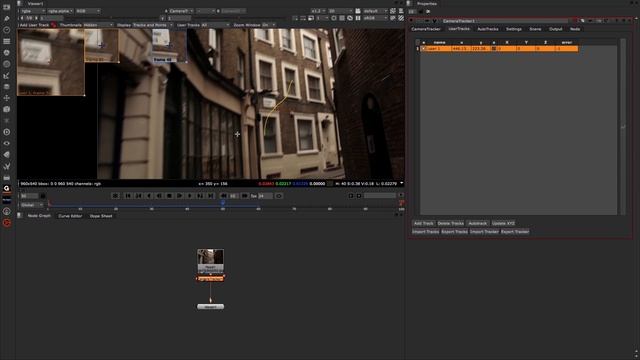Open the Image nodes toolbar menu
640x360 pixels.
(x=7, y=7)
